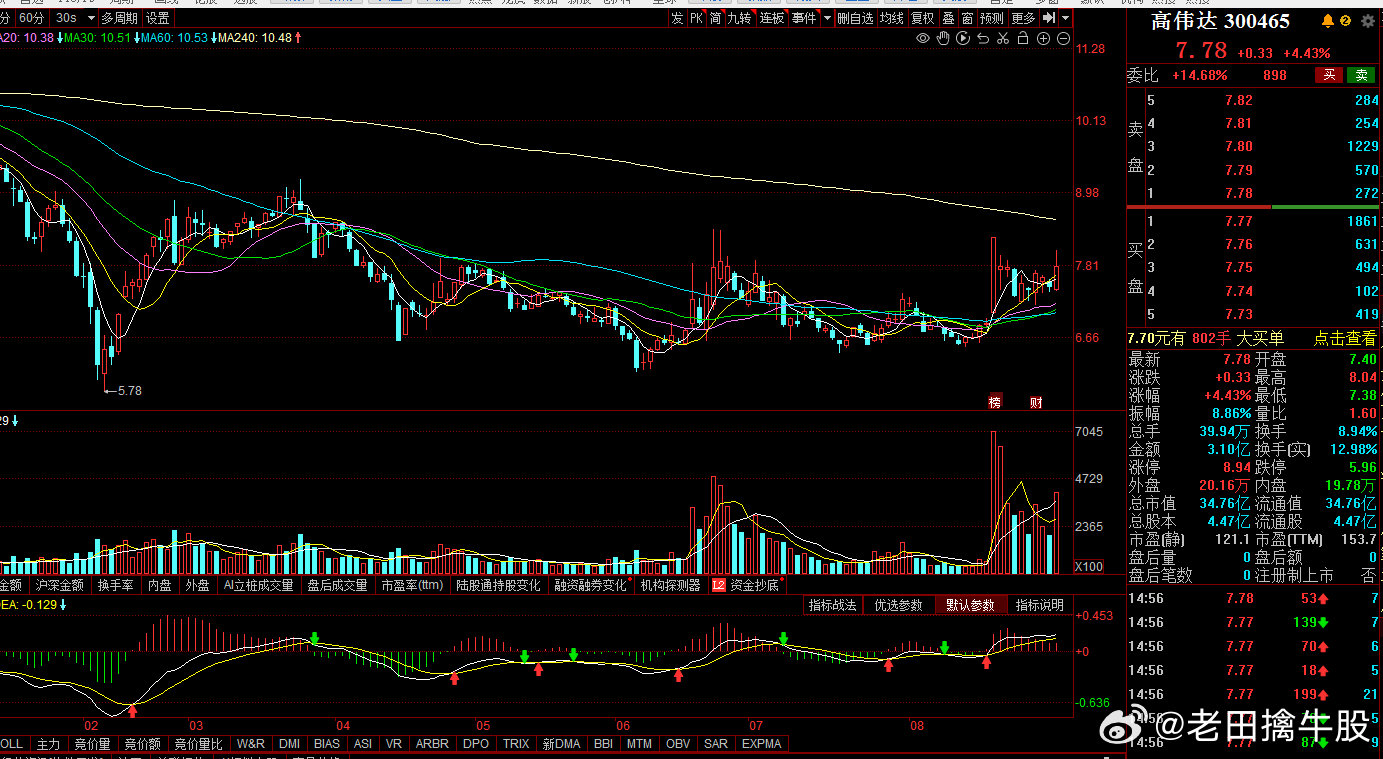The image size is (1383, 759).
Task: Open the dropdown arrow after the collapse icon
Action: point(1065,18)
